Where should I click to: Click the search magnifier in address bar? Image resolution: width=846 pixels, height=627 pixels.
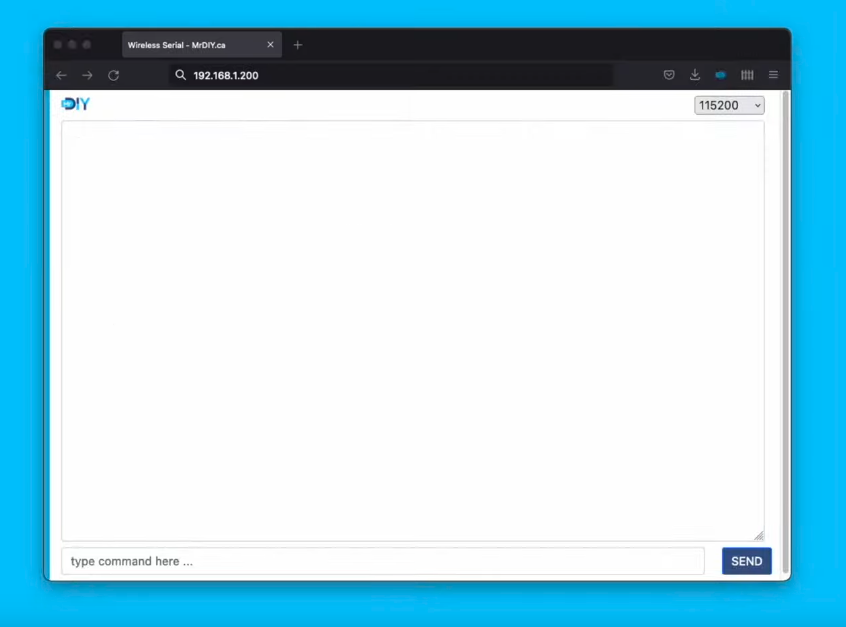coord(181,75)
